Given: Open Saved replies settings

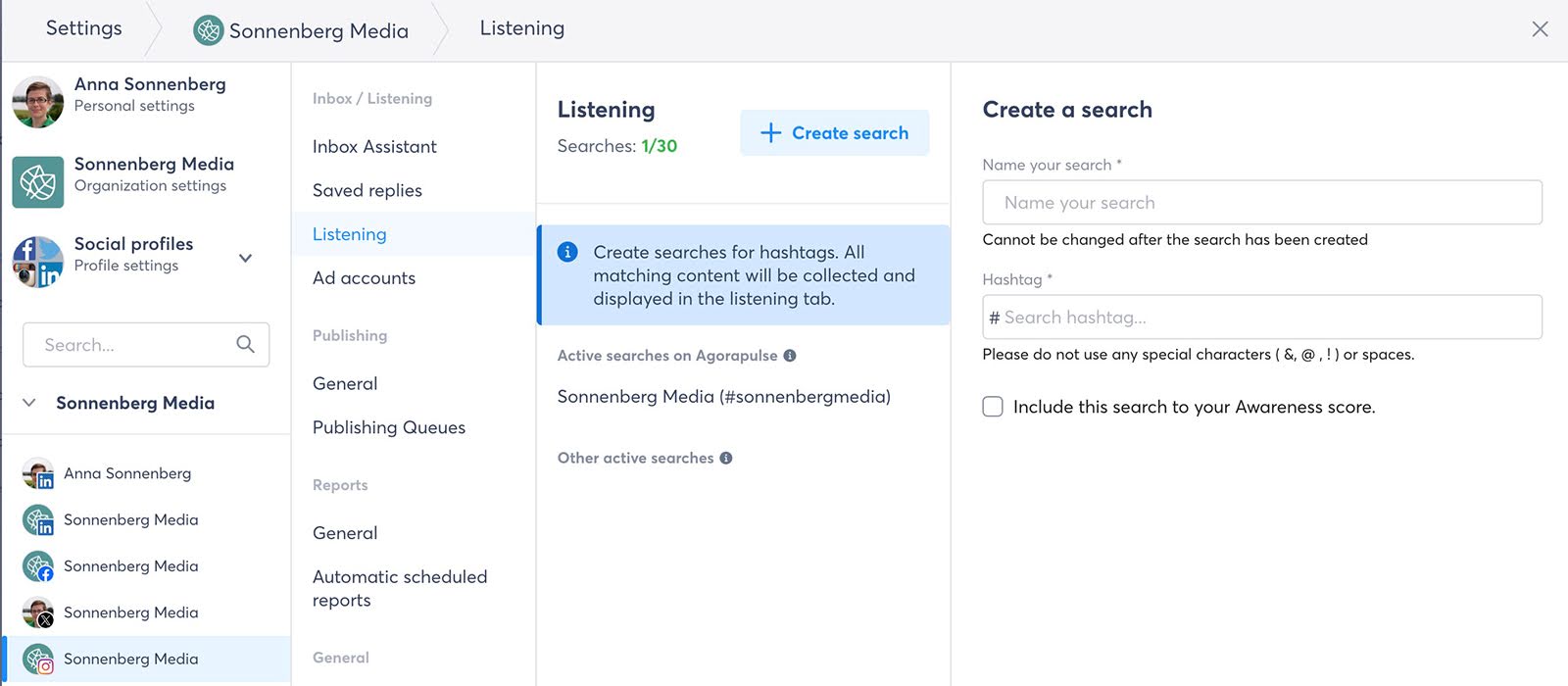Looking at the screenshot, I should click(x=367, y=190).
